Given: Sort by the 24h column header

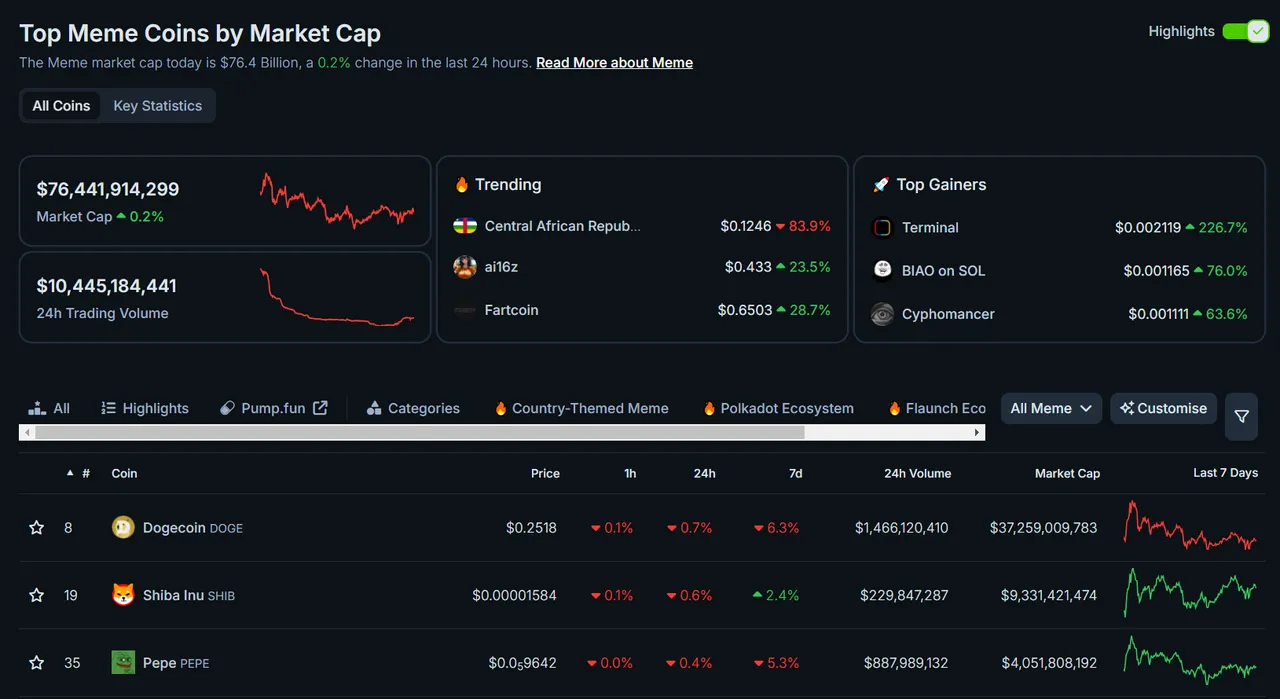Looking at the screenshot, I should pyautogui.click(x=704, y=473).
